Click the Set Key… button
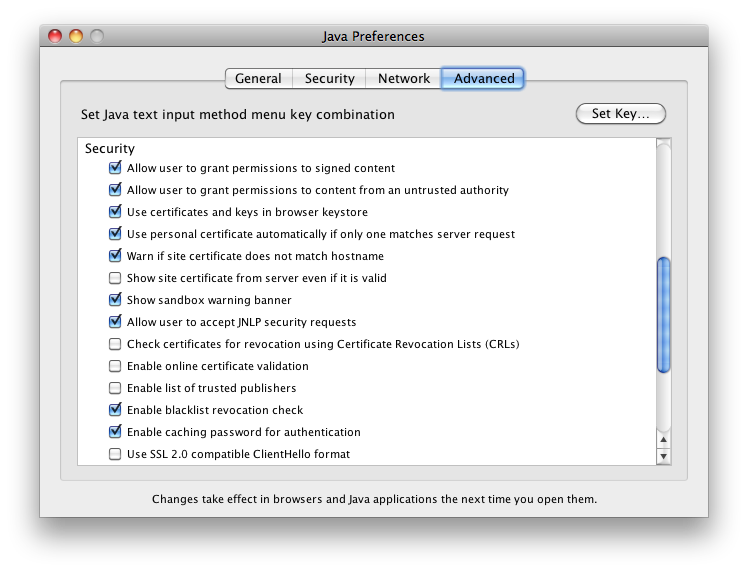The image size is (748, 572). coord(620,114)
